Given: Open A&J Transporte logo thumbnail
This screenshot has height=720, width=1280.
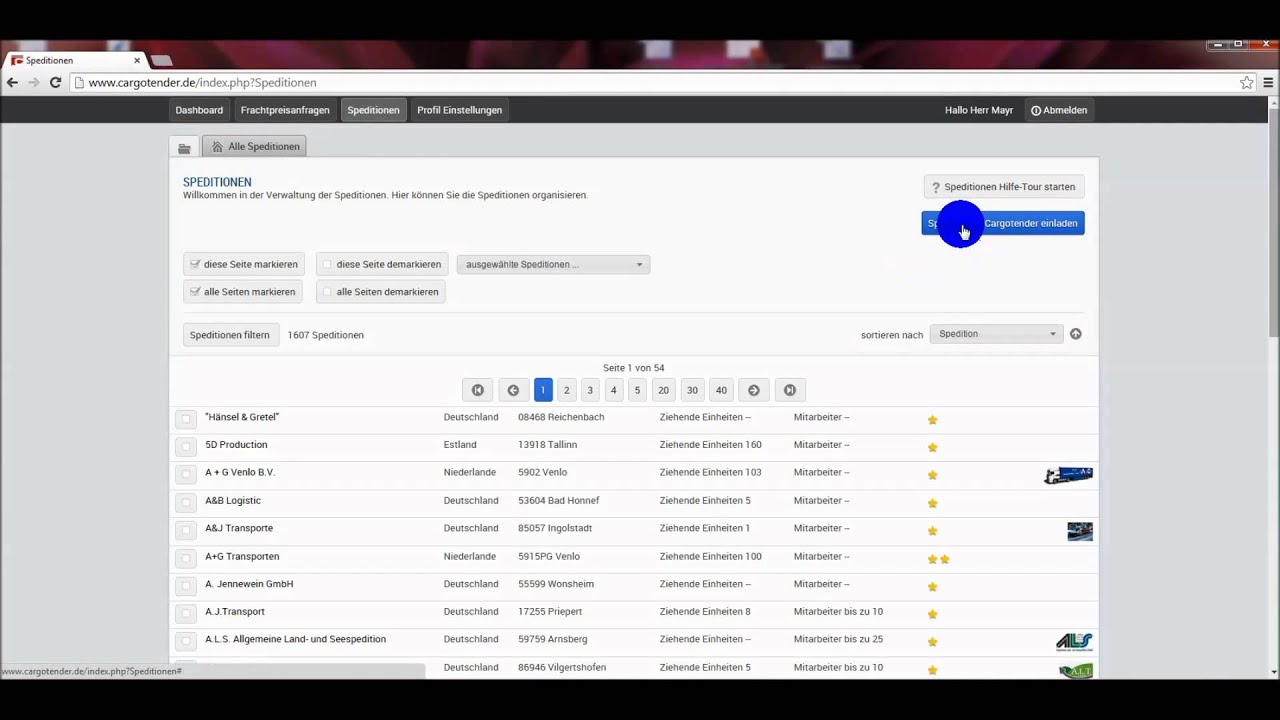Looking at the screenshot, I should tap(1080, 531).
